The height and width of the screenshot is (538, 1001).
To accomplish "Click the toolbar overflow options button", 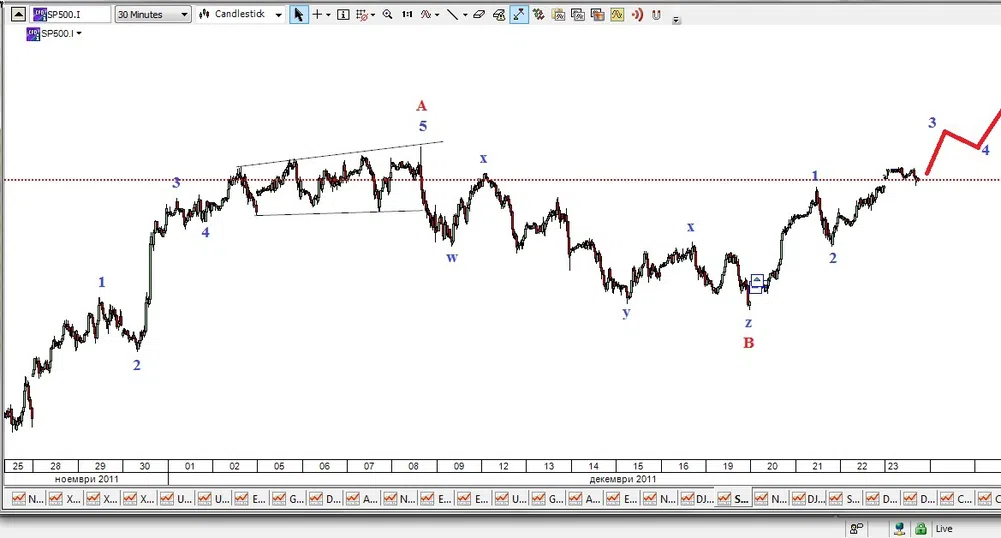I will tap(677, 20).
